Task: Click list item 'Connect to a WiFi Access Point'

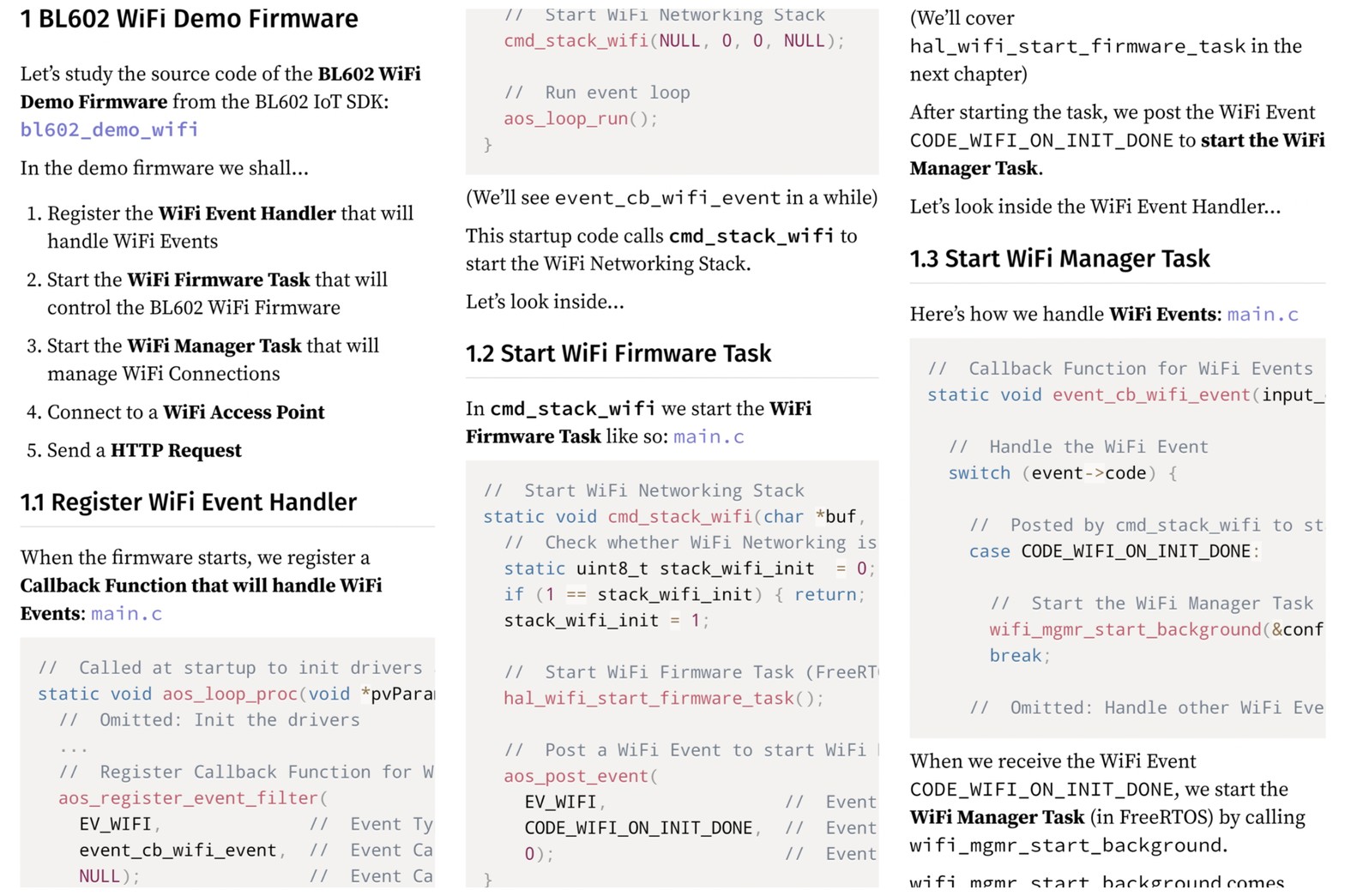Action: click(x=185, y=412)
